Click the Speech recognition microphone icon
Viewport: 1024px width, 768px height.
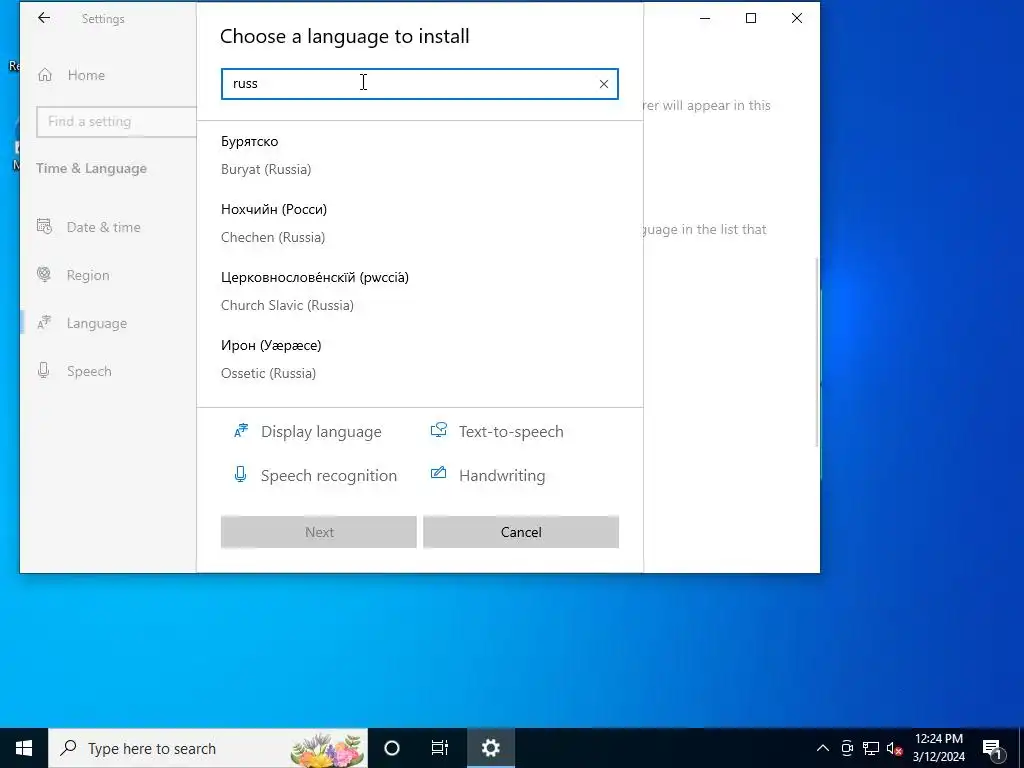240,475
